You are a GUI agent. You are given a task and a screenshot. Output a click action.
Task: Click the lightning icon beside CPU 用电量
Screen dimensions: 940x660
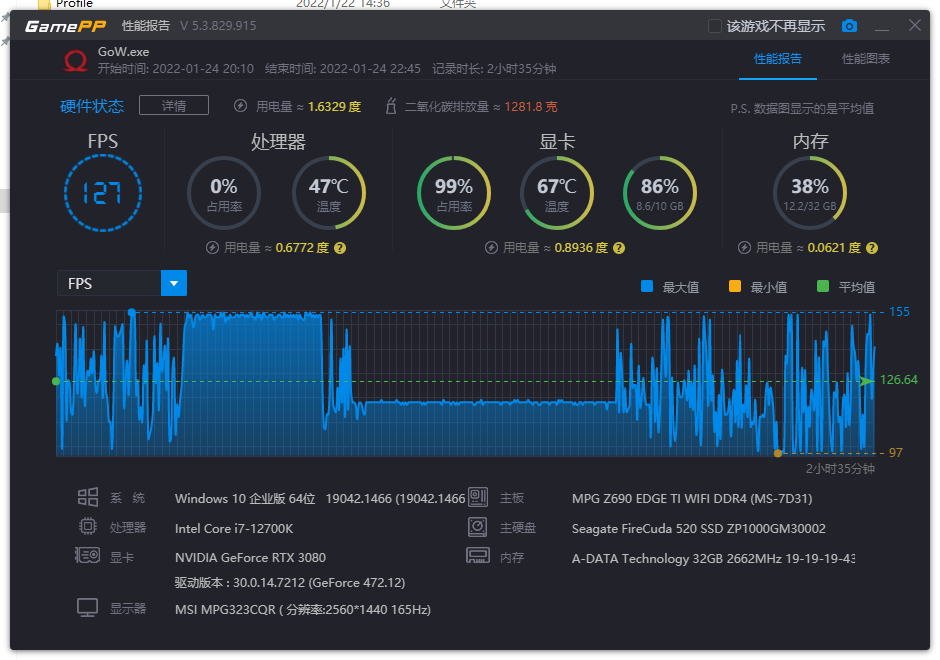pos(212,248)
